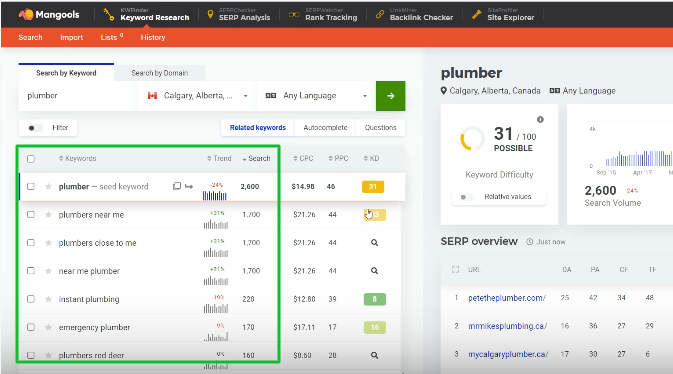
Task: Sort by Search volume column
Action: coord(256,158)
